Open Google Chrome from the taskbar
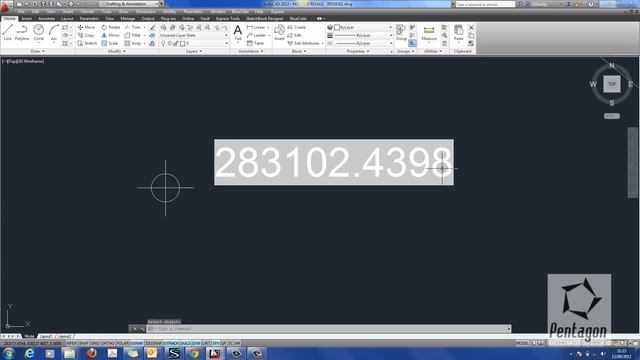This screenshot has width=640, height=360. tap(194, 353)
